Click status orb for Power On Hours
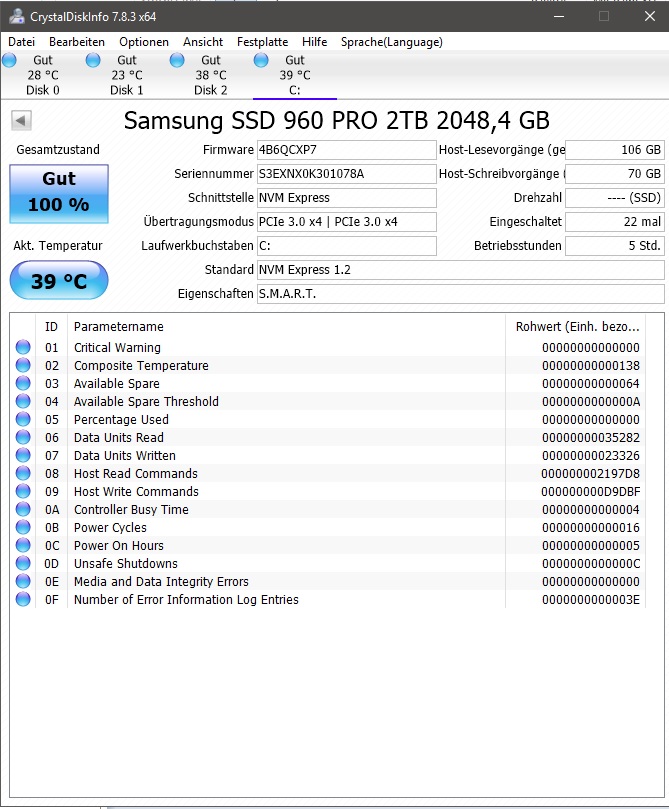 pyautogui.click(x=23, y=545)
